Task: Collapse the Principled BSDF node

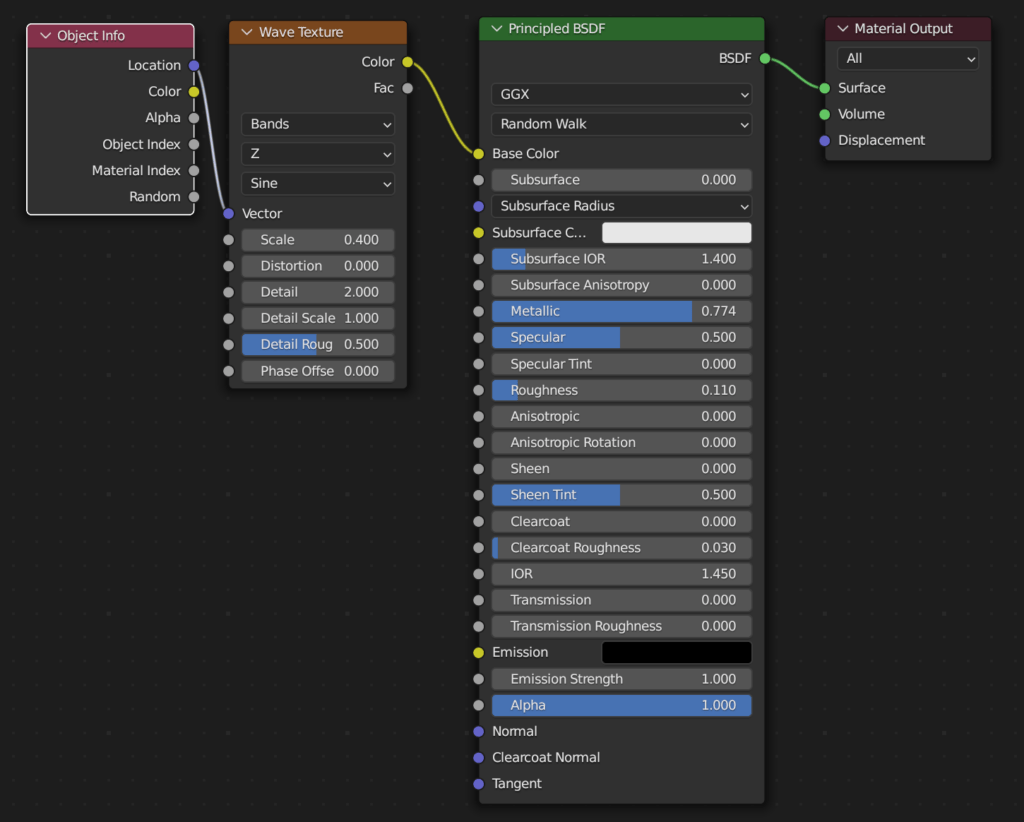Action: pyautogui.click(x=495, y=28)
